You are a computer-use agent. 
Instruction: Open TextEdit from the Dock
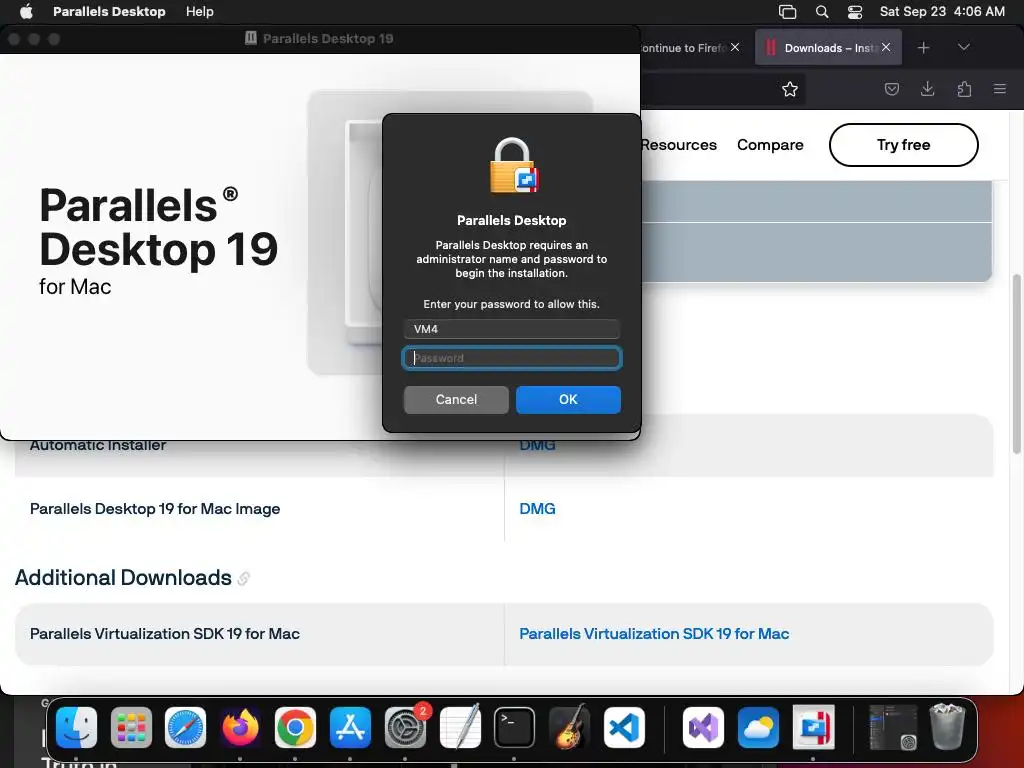coord(460,728)
